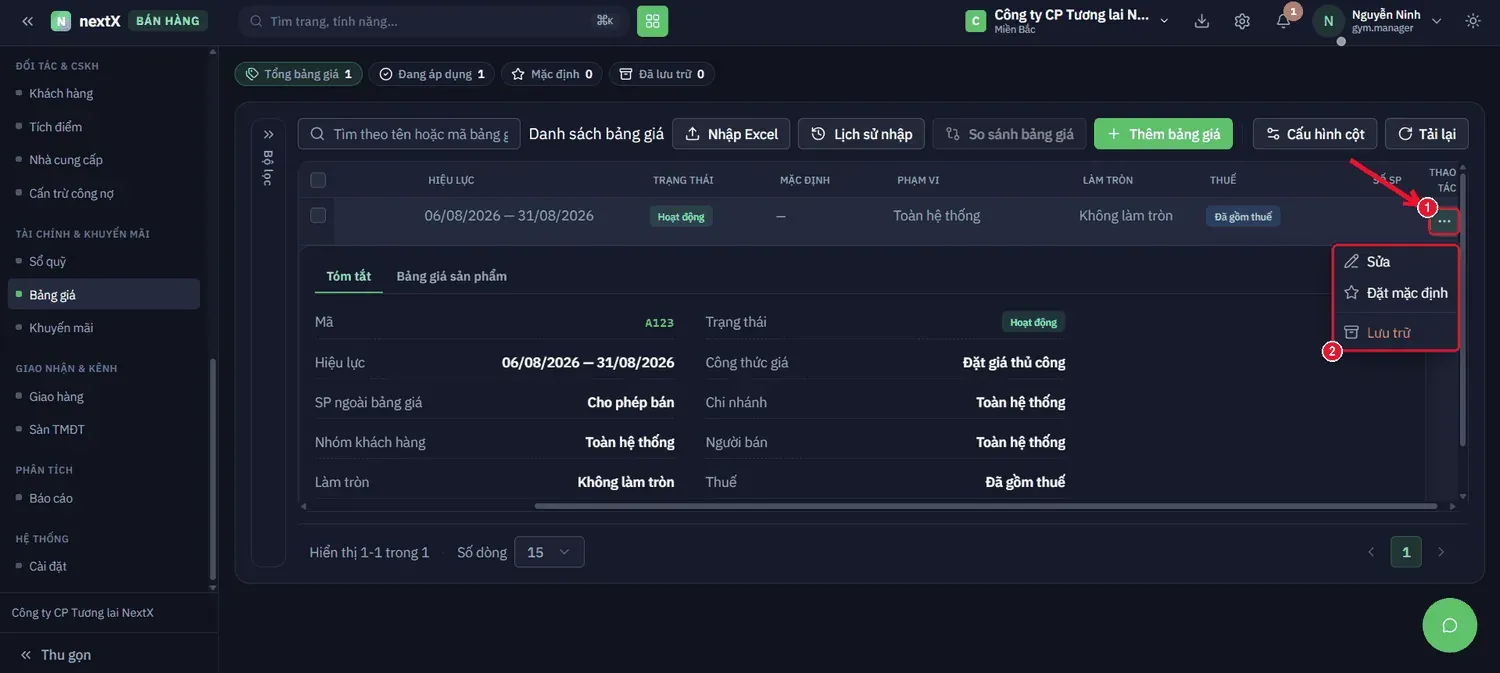Viewport: 1500px width, 673px height.
Task: Open the company switcher dropdown
Action: (x=1067, y=21)
